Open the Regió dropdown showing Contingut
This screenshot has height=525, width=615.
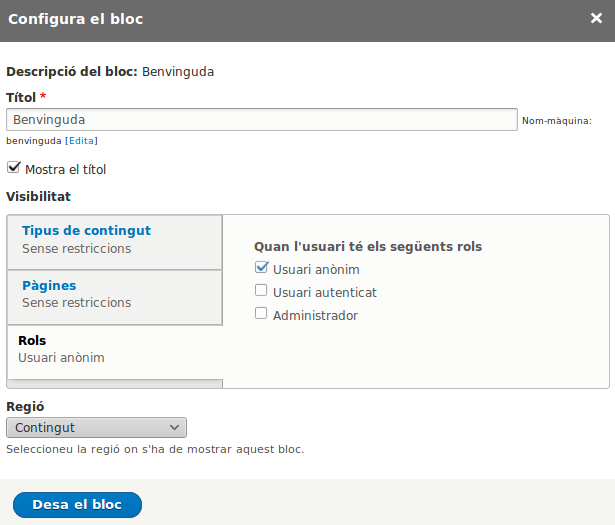[95, 428]
